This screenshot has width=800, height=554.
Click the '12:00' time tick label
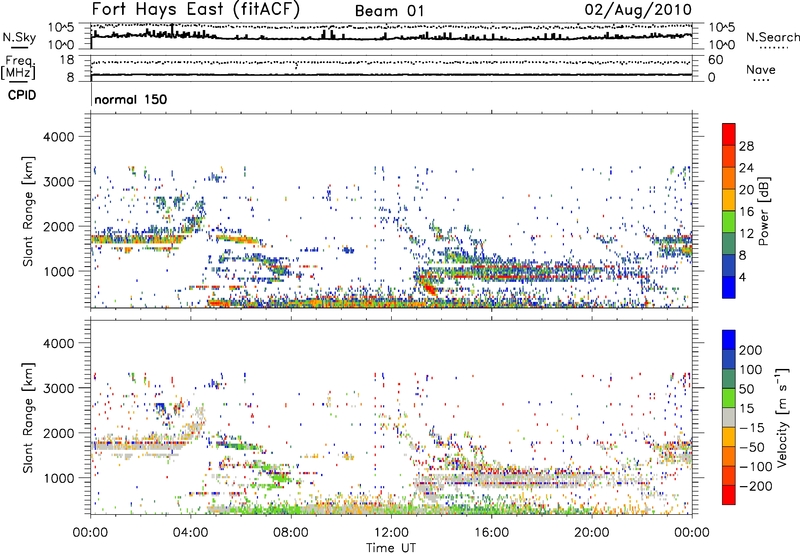[x=391, y=533]
